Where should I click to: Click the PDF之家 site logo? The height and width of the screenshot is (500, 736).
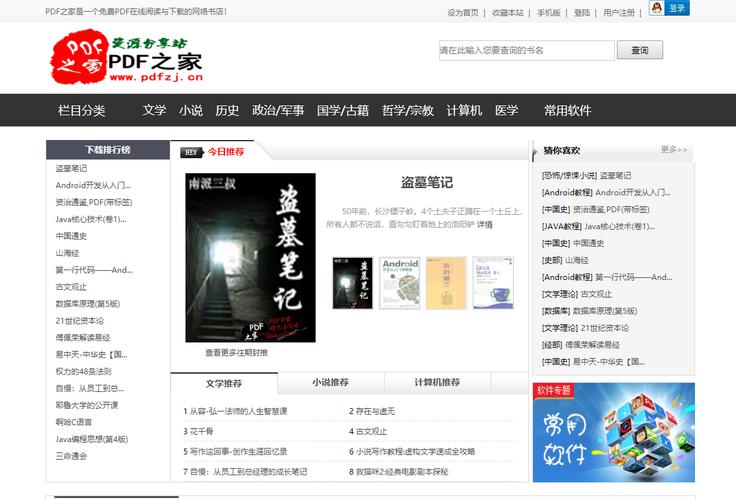click(x=127, y=57)
